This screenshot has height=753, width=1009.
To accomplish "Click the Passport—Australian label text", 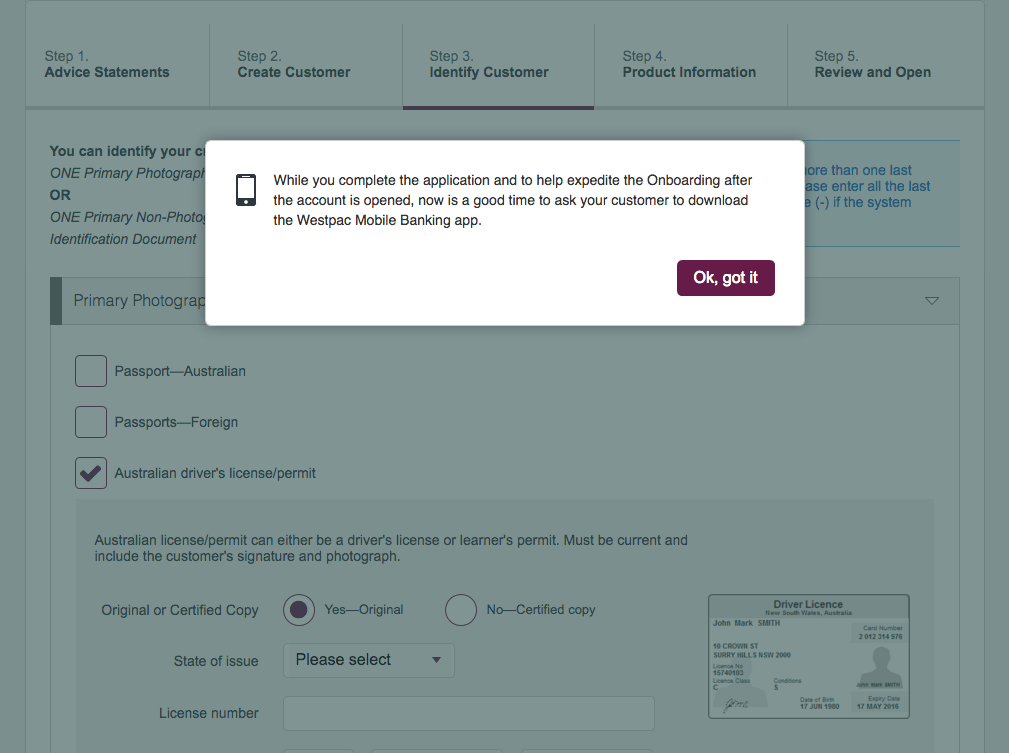I will tap(180, 371).
